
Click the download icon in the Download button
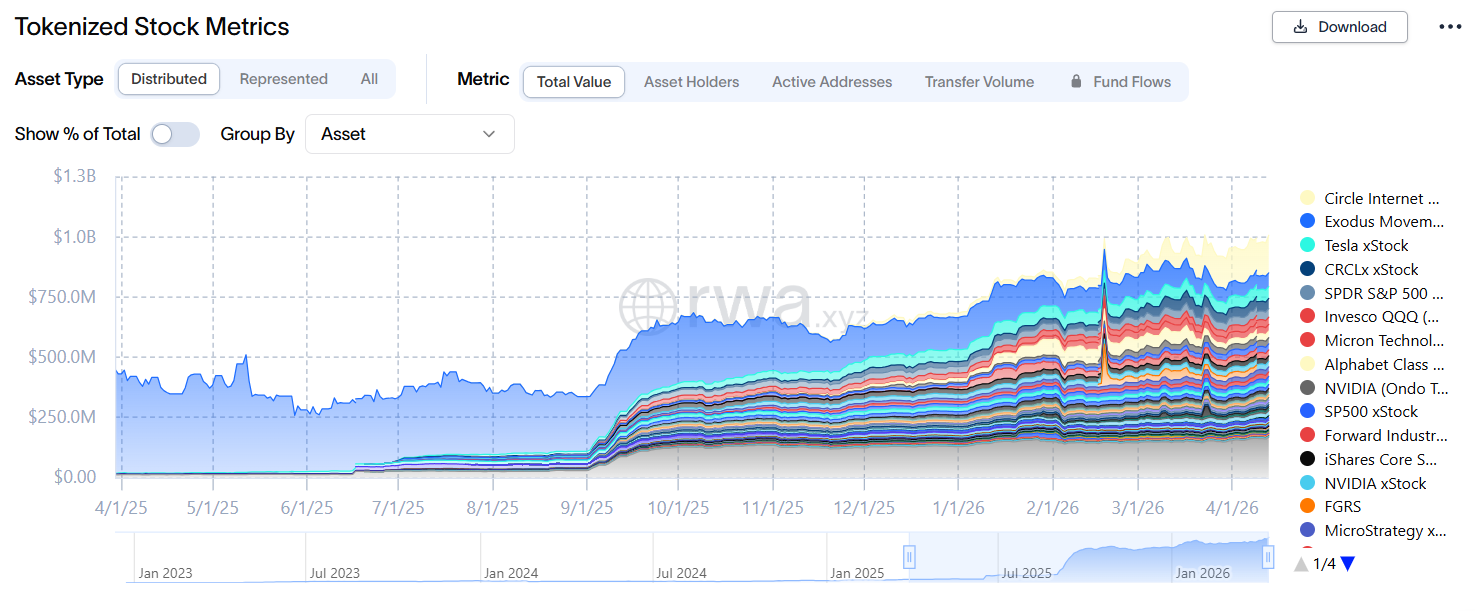(x=1300, y=27)
